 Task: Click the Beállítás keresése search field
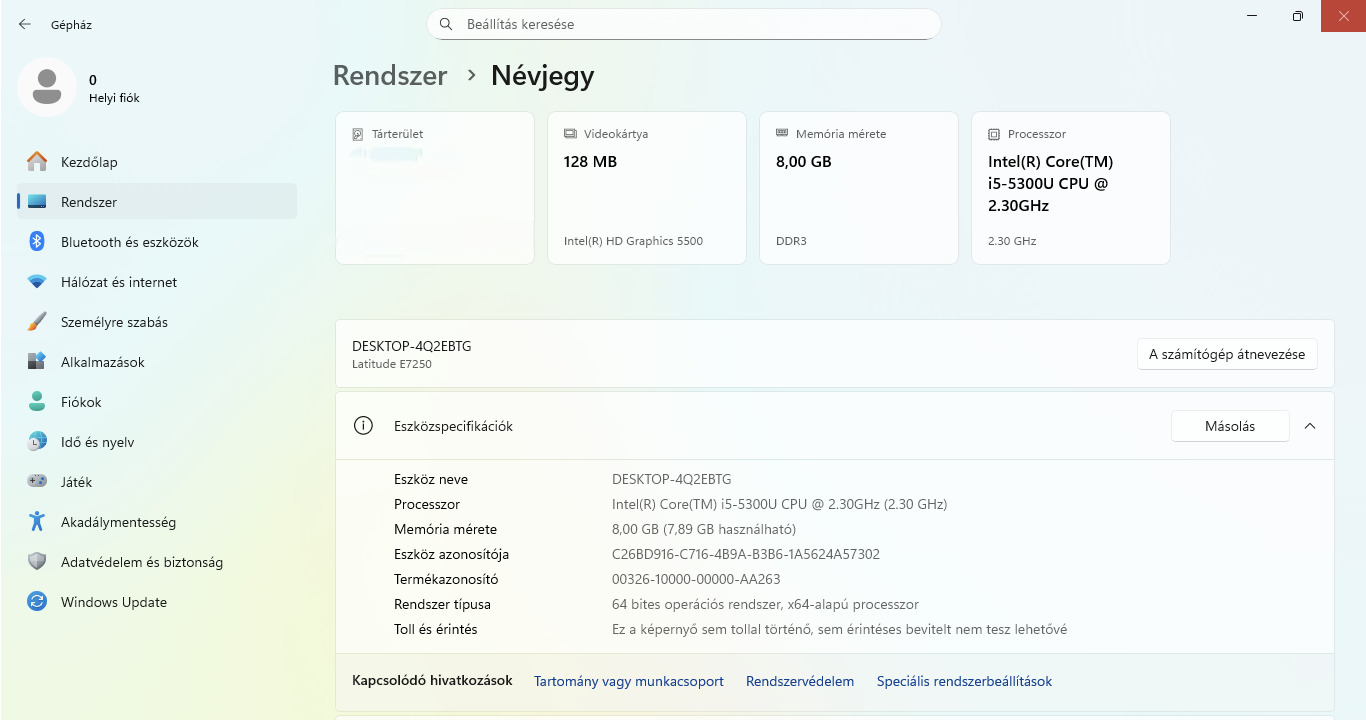pyautogui.click(x=684, y=24)
